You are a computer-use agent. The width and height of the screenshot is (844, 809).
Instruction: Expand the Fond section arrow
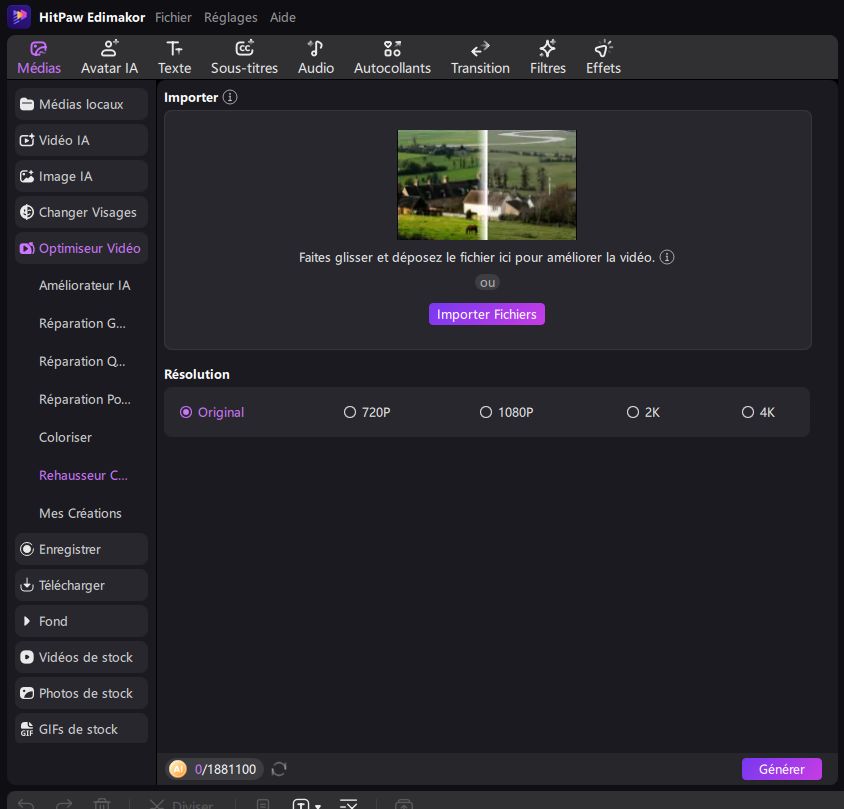[x=27, y=621]
